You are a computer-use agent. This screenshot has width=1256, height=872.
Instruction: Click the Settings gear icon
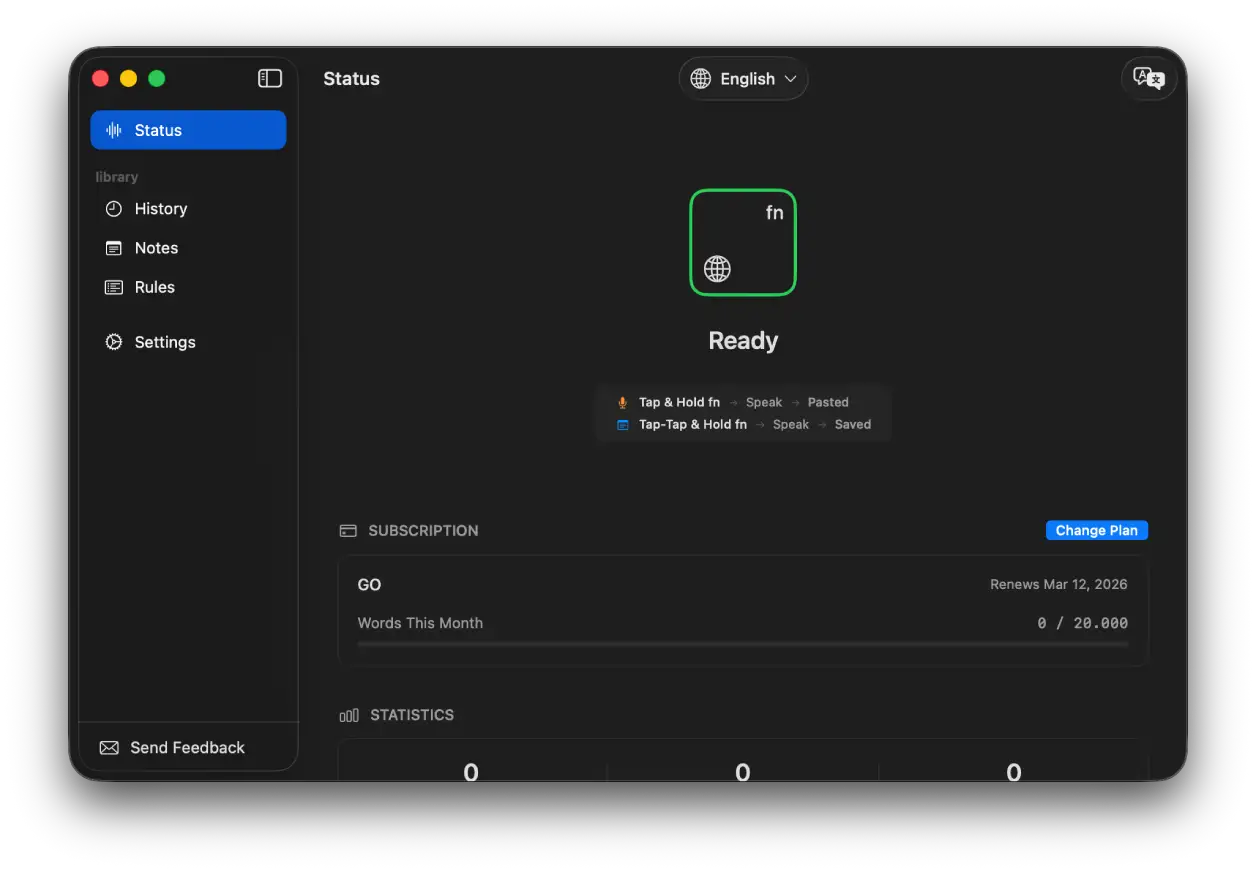[114, 342]
